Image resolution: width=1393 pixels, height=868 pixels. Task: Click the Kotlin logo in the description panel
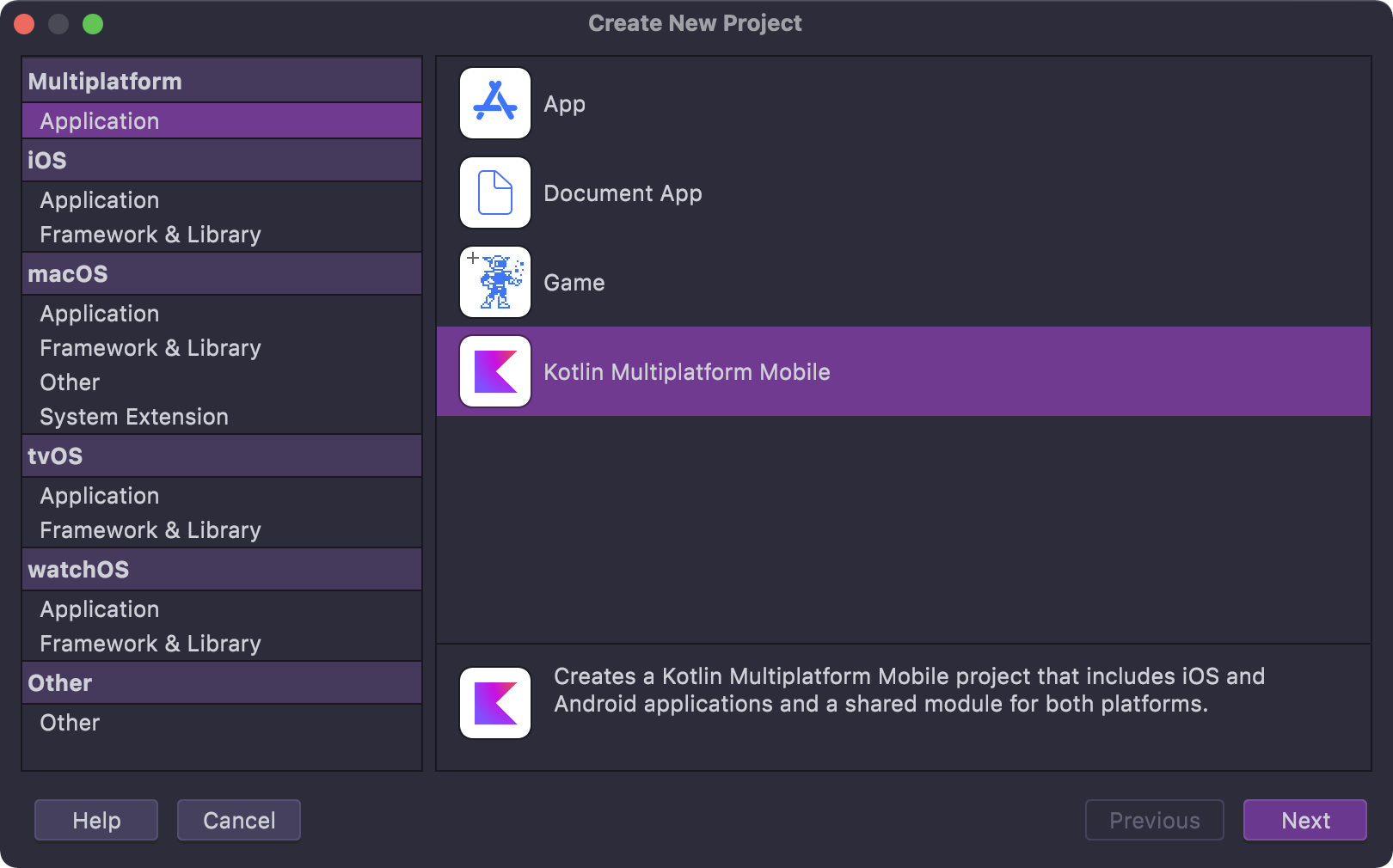tap(495, 703)
